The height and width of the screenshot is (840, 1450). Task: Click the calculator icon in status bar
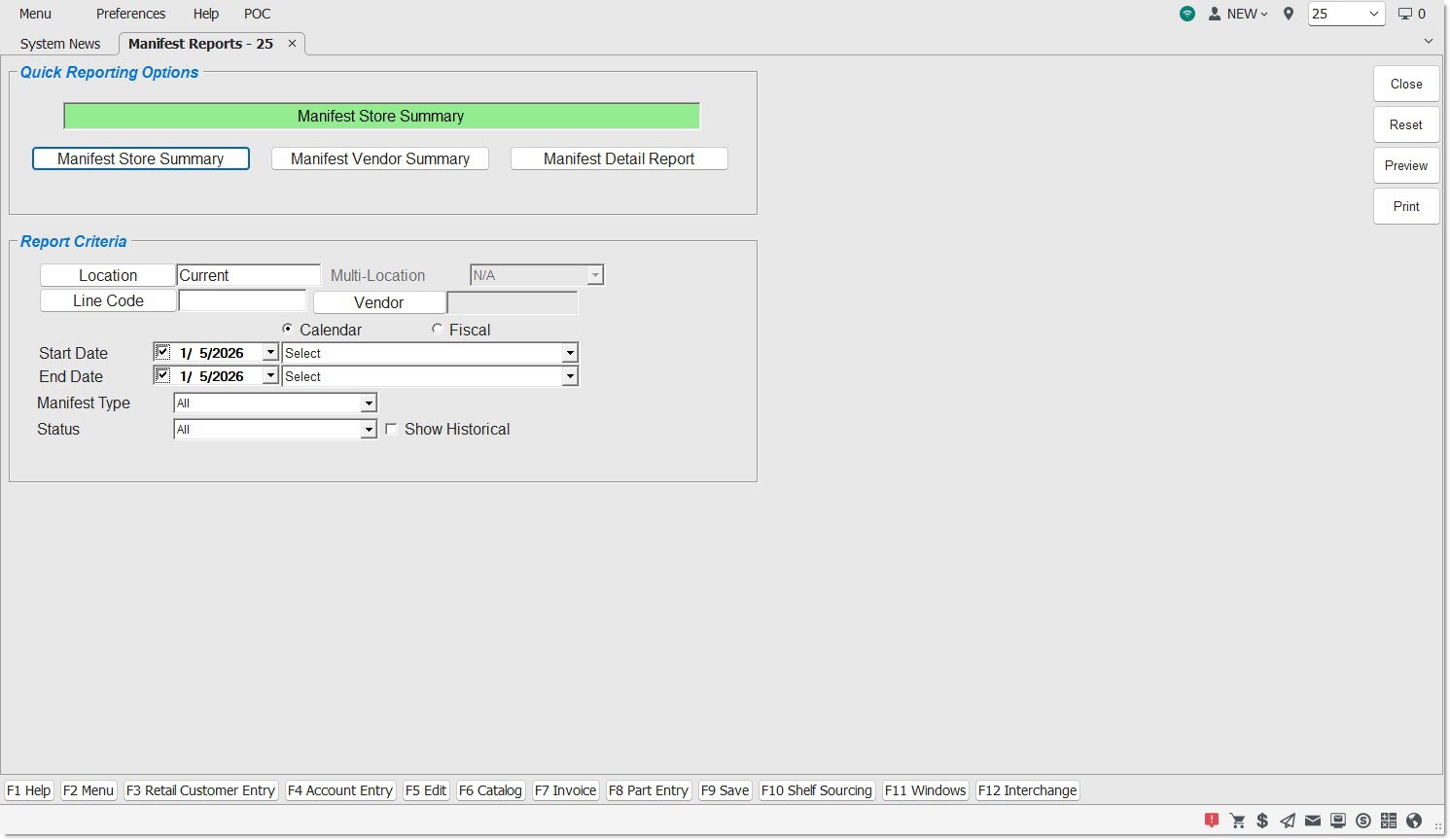(1389, 821)
